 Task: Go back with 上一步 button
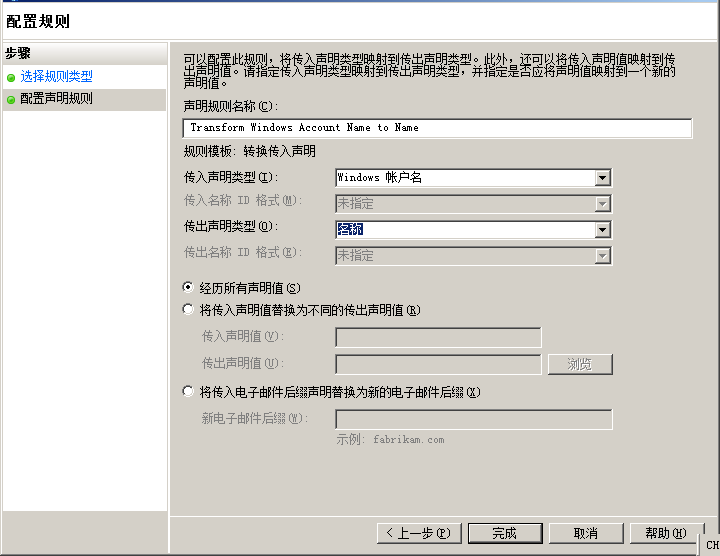[x=419, y=534]
